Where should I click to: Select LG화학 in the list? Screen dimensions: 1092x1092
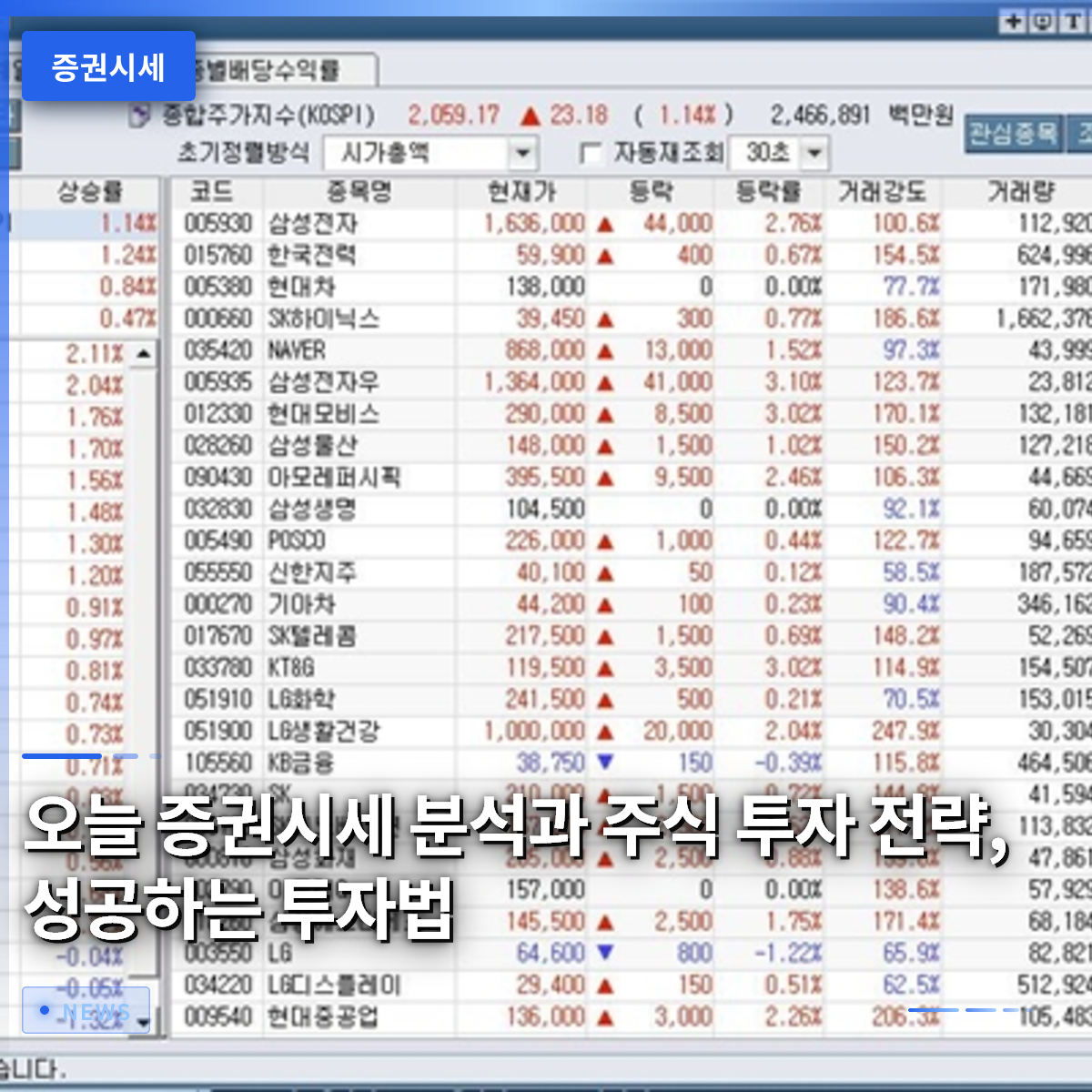coord(301,700)
